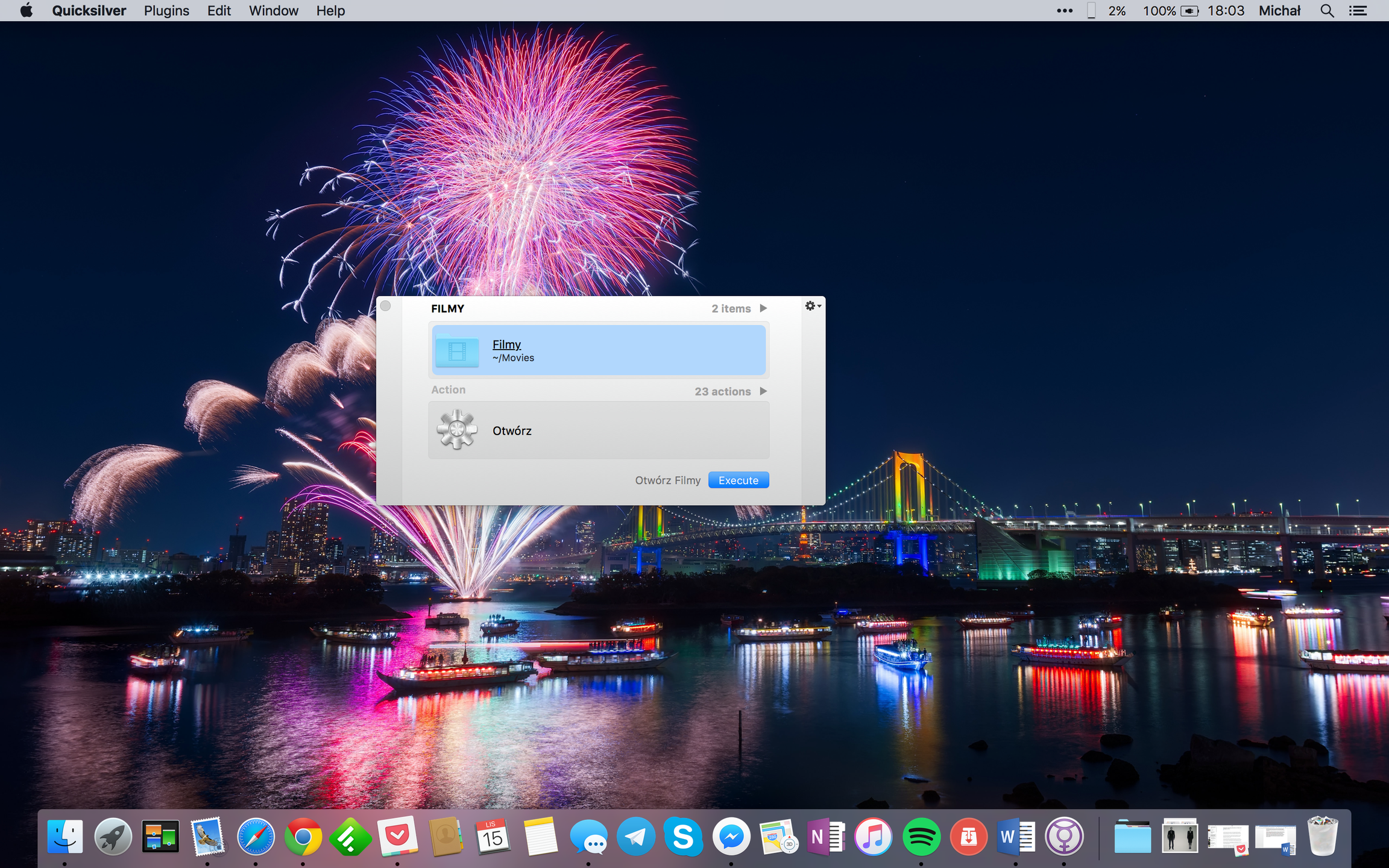Screen dimensions: 1389x868
Task: Open Spotlight search in menu bar
Action: (1326, 11)
